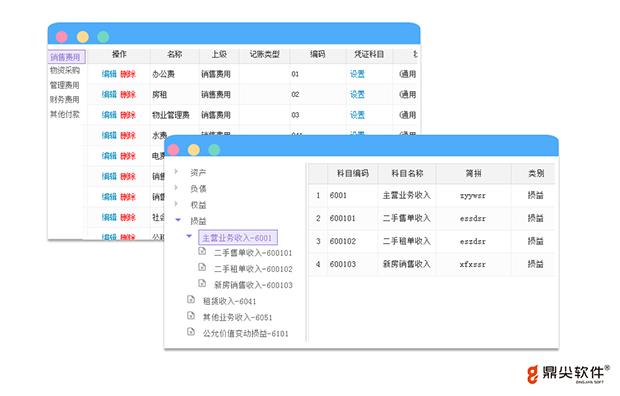Select the 二手租单收入-600102 tree label
Screen dimensions: 620x396
253,269
